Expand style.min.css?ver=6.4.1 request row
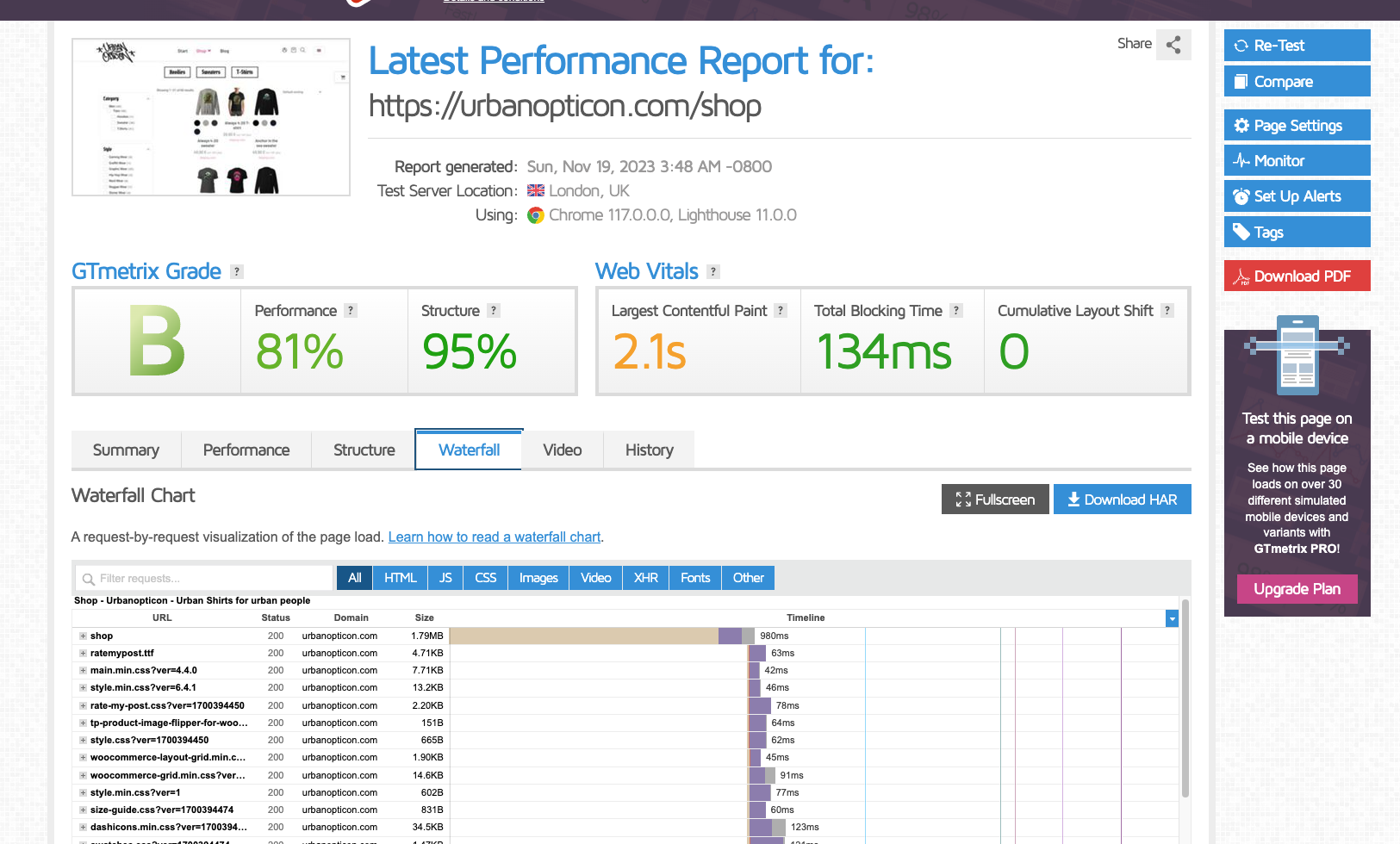The width and height of the screenshot is (1400, 844). point(83,688)
